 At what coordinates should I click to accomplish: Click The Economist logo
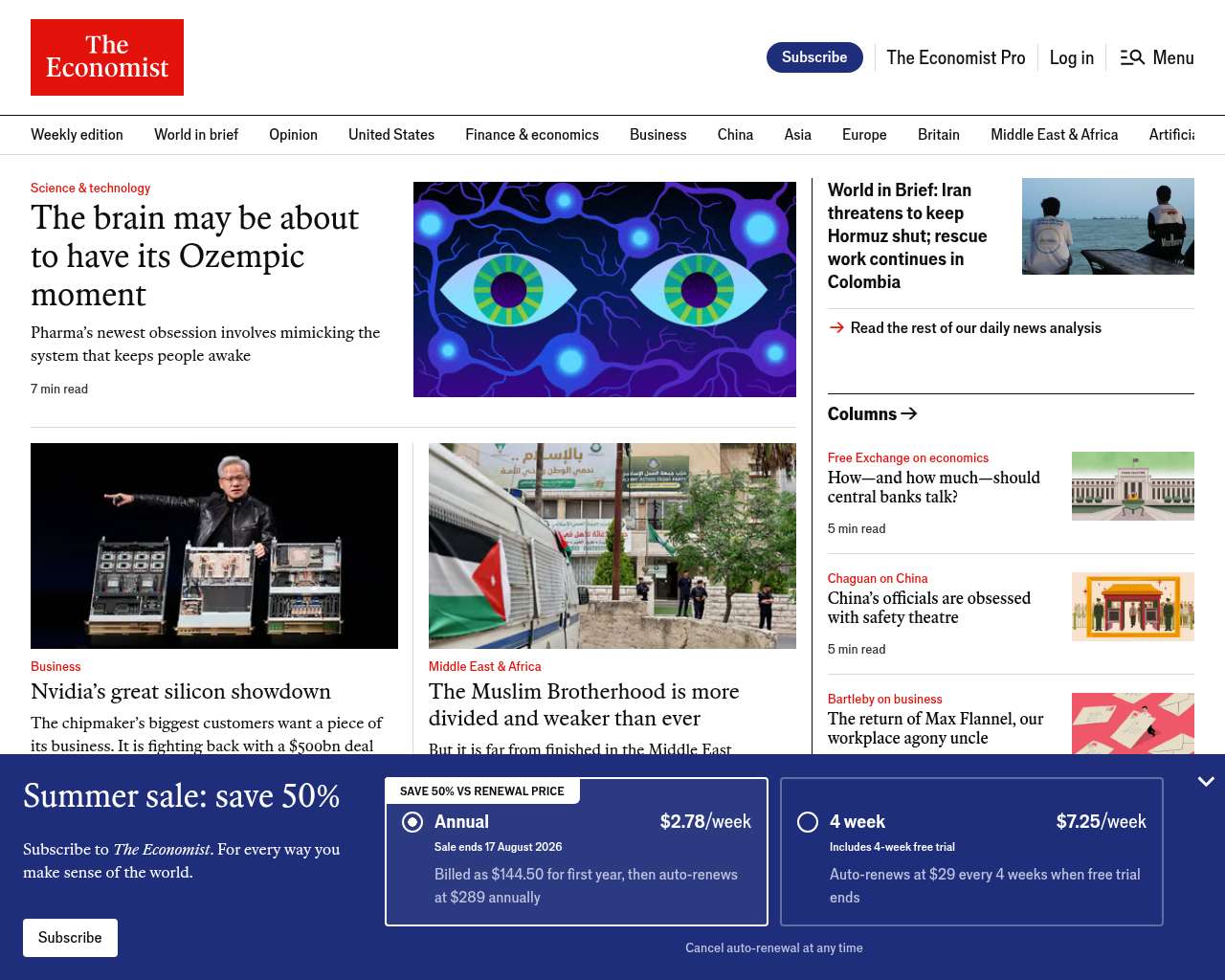[x=107, y=57]
